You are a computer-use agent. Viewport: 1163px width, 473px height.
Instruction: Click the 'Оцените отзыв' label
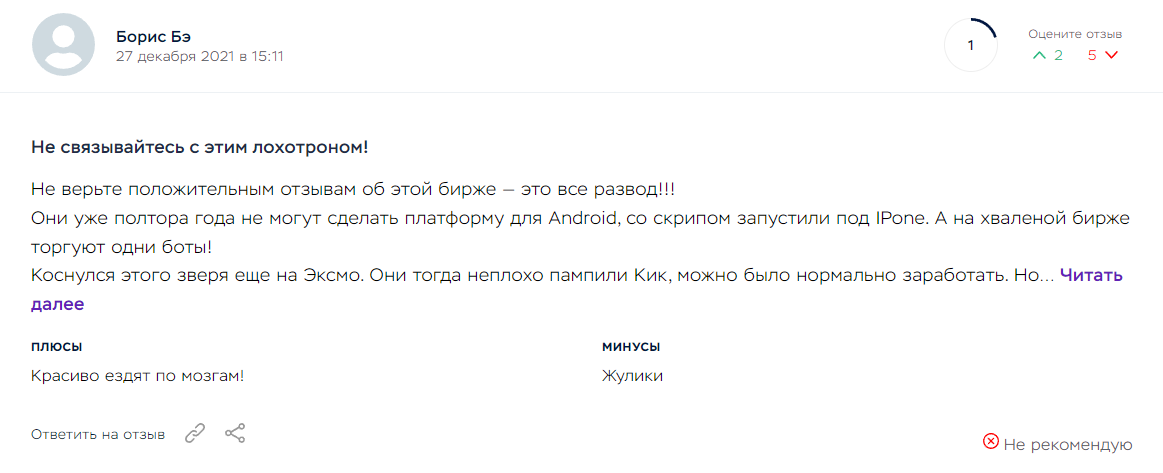(1075, 34)
